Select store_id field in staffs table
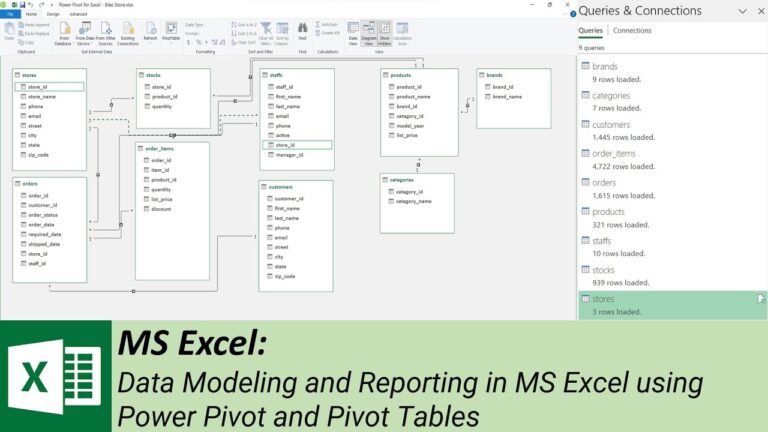The image size is (768, 432). point(297,145)
